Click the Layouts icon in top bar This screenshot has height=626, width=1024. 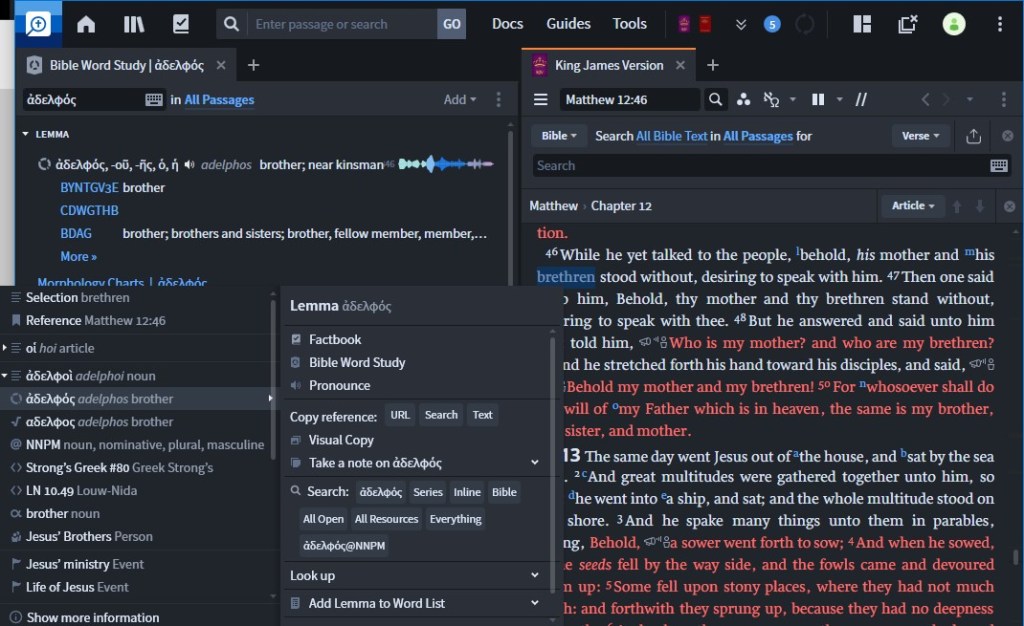tap(861, 24)
